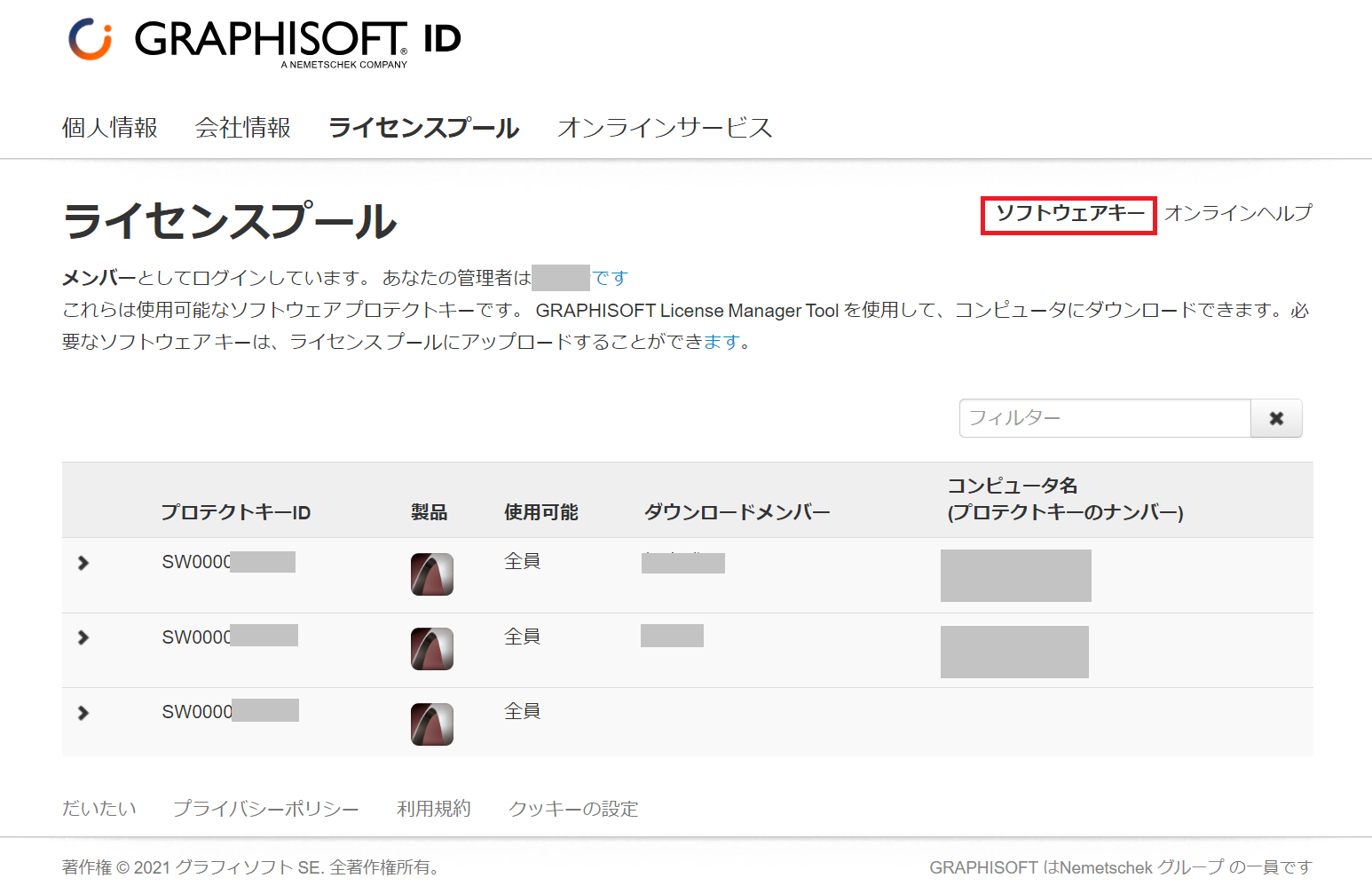The image size is (1372, 886).
Task: Expand the second SW0000 key row
Action: point(83,637)
